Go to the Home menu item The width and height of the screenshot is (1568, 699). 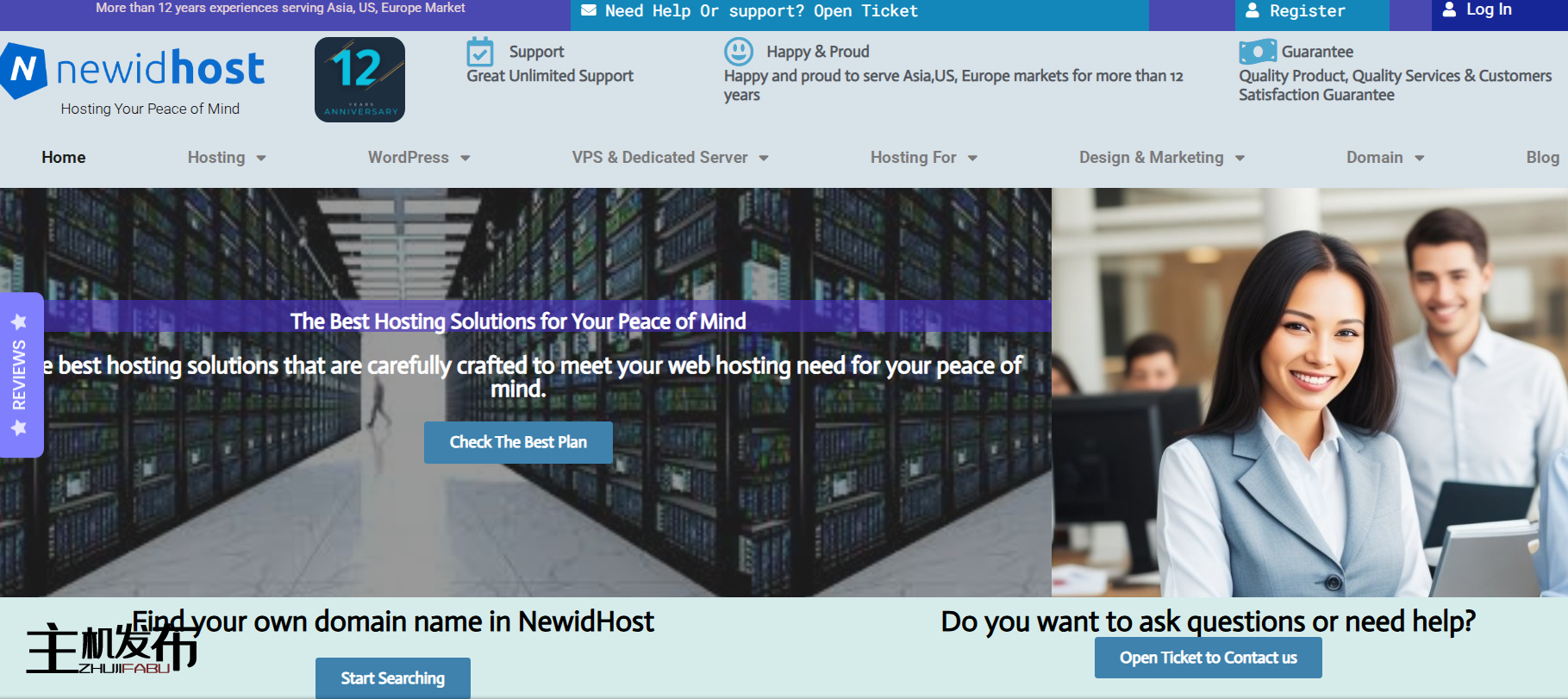pyautogui.click(x=64, y=158)
